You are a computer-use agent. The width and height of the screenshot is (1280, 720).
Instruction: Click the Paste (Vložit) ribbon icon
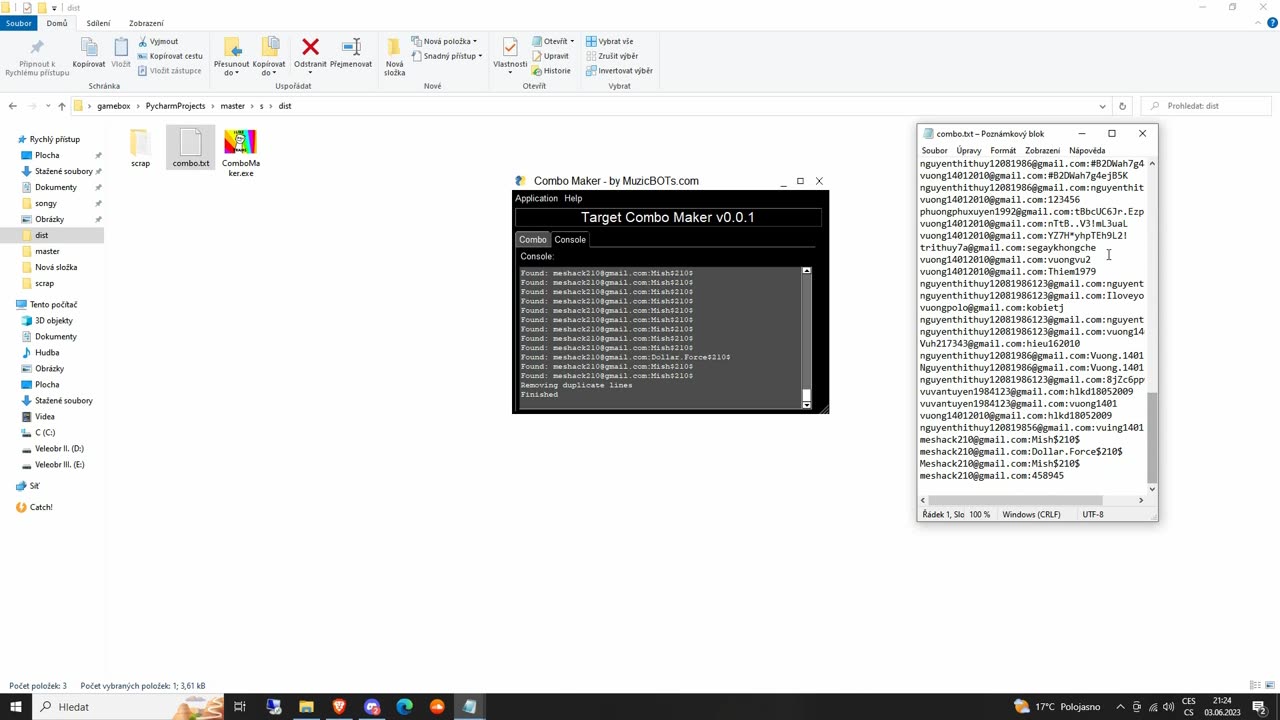coord(121,54)
